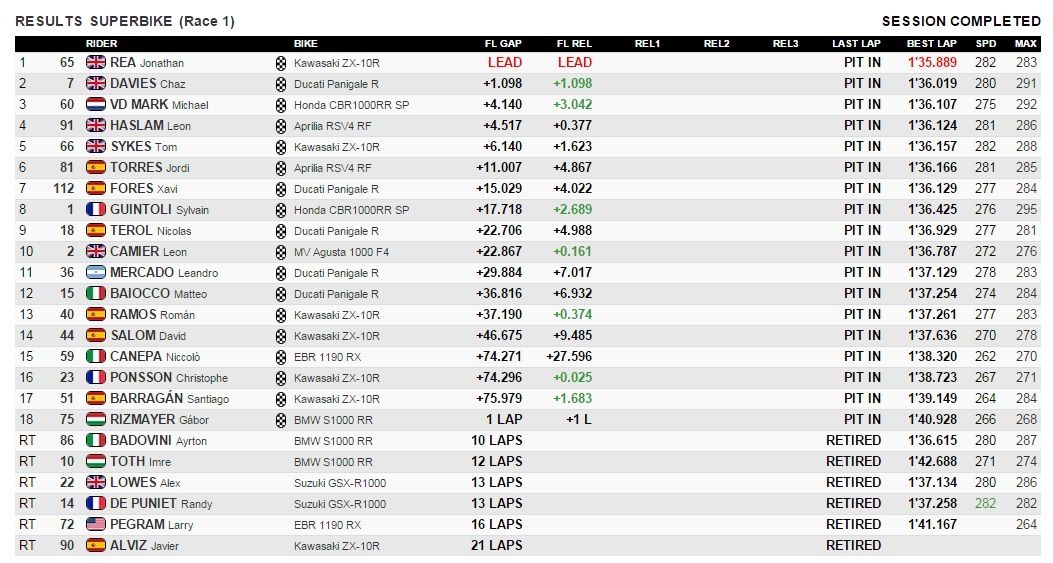Click the MAX speed column header
The image size is (1053, 563).
point(1026,44)
